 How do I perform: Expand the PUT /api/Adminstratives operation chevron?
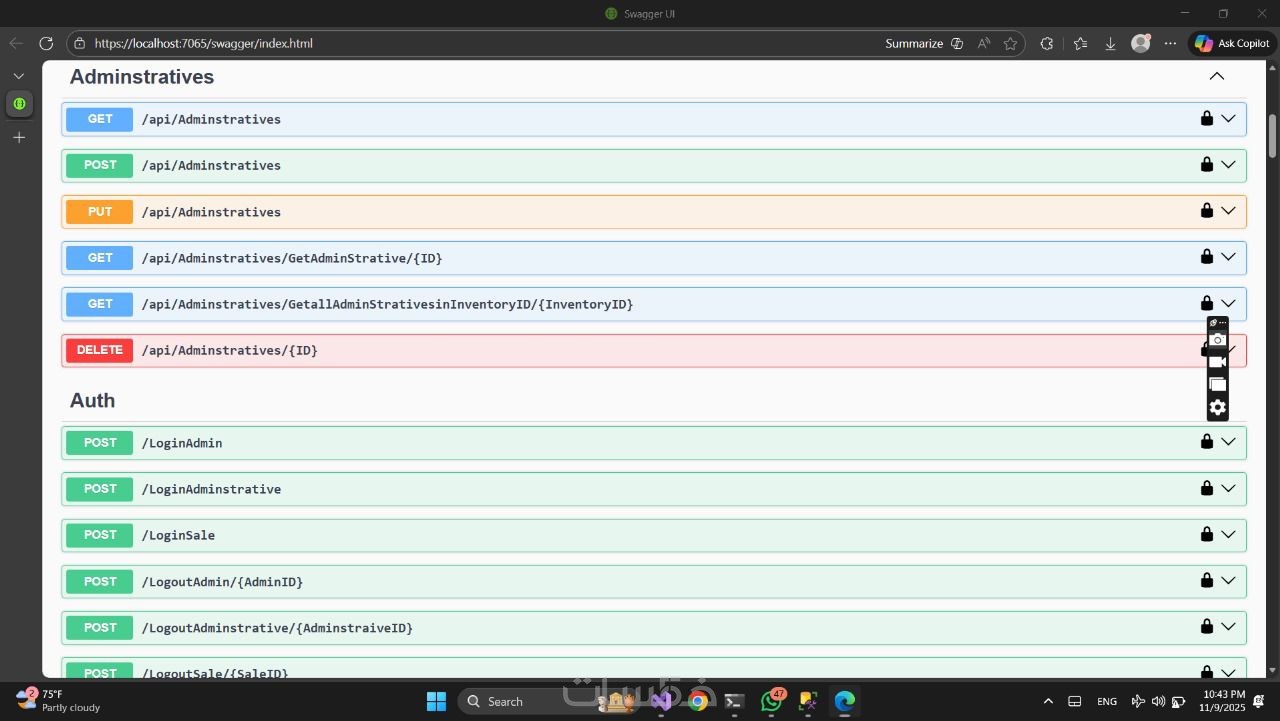click(x=1229, y=211)
